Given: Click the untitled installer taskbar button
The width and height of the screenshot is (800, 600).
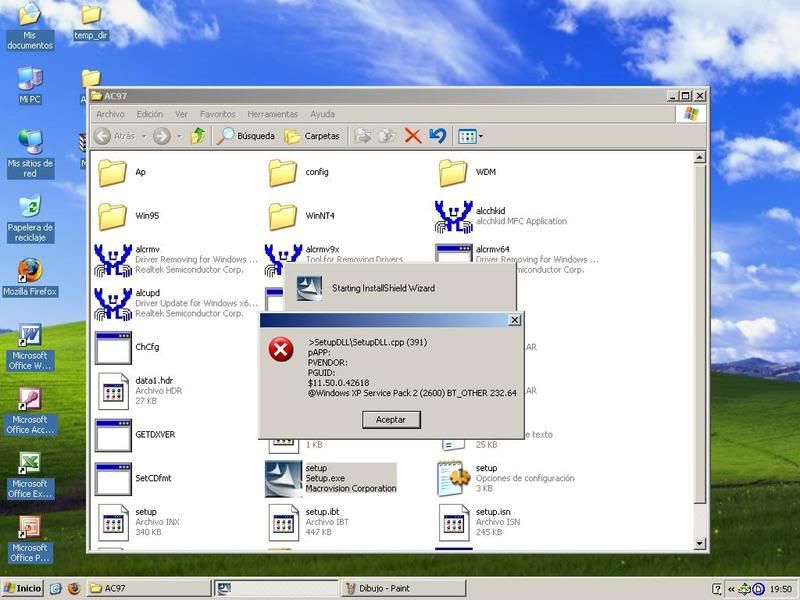Looking at the screenshot, I should click(x=276, y=588).
